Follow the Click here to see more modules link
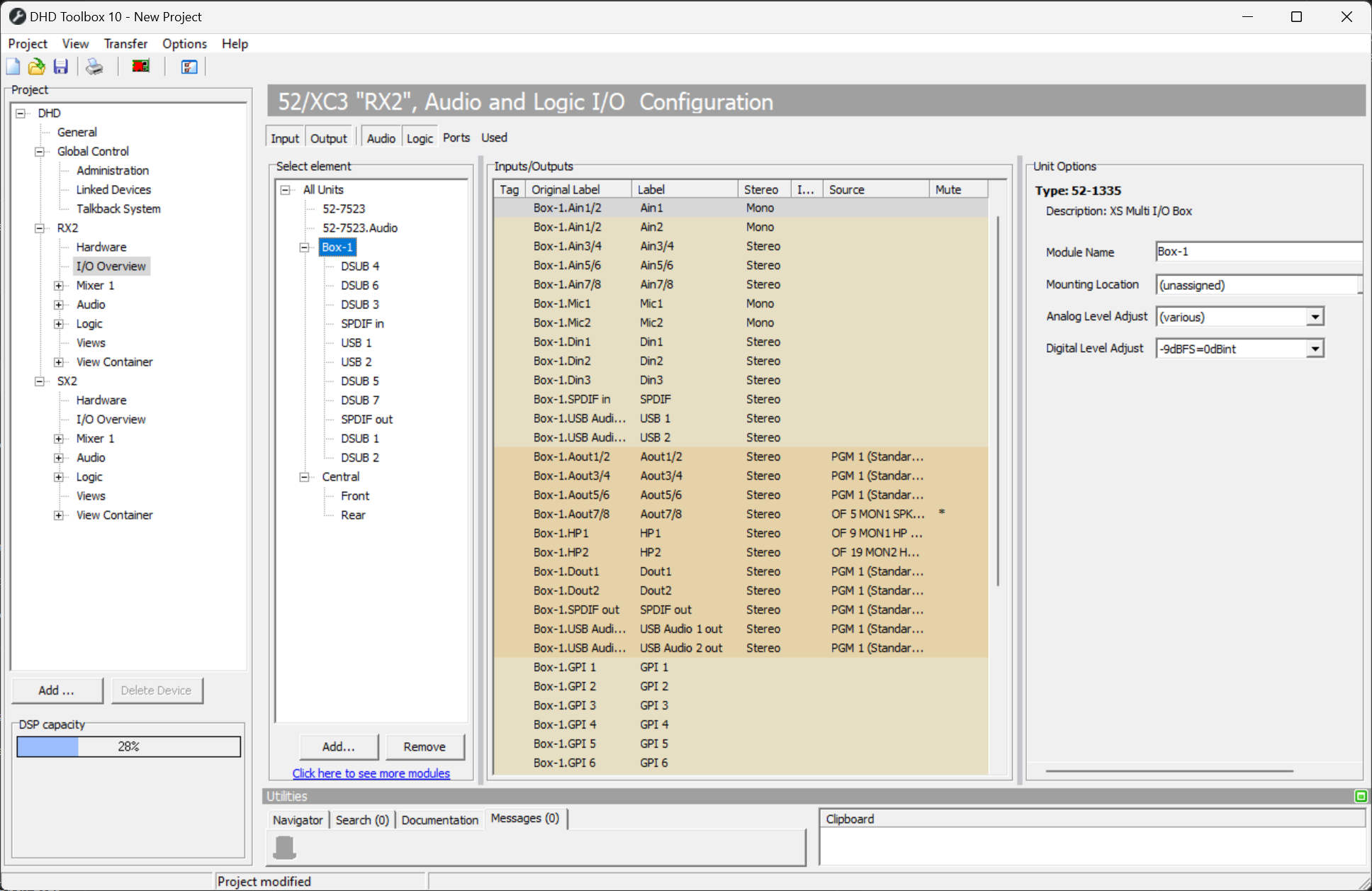 pyautogui.click(x=371, y=773)
